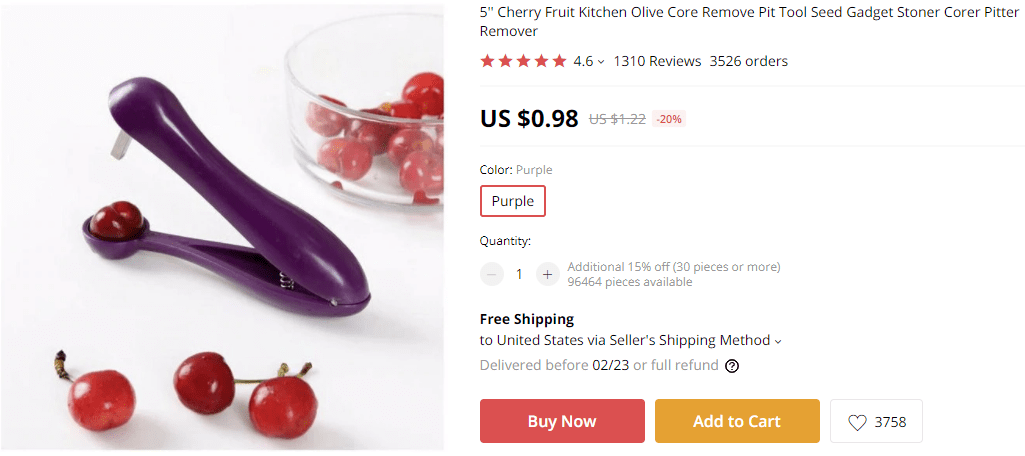
Task: Click the US $0.98 current price
Action: 529,118
